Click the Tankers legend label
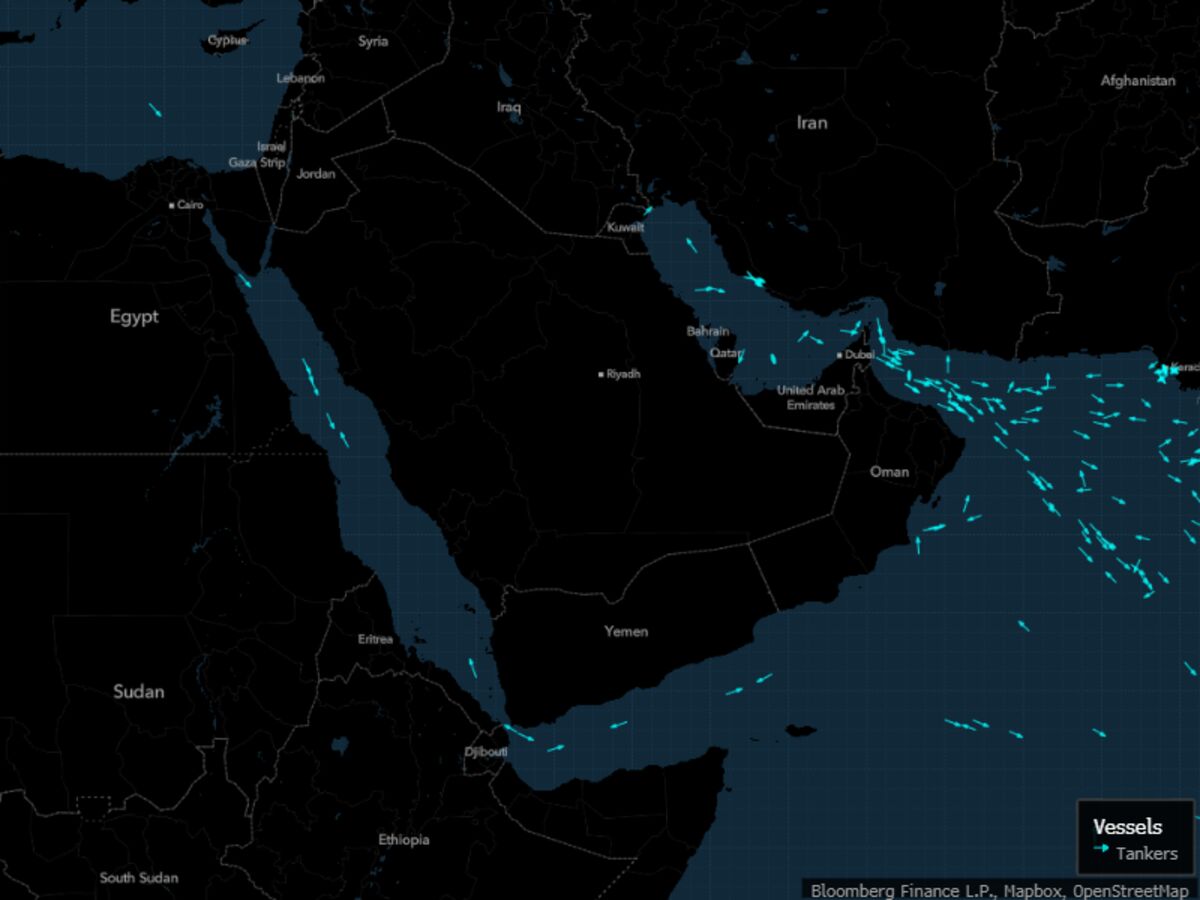The width and height of the screenshot is (1200, 900). (1147, 853)
